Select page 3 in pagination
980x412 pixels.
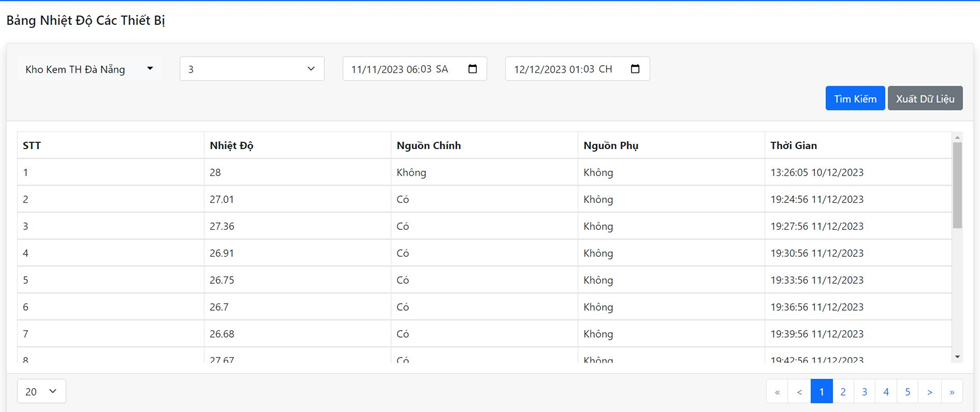tap(865, 392)
